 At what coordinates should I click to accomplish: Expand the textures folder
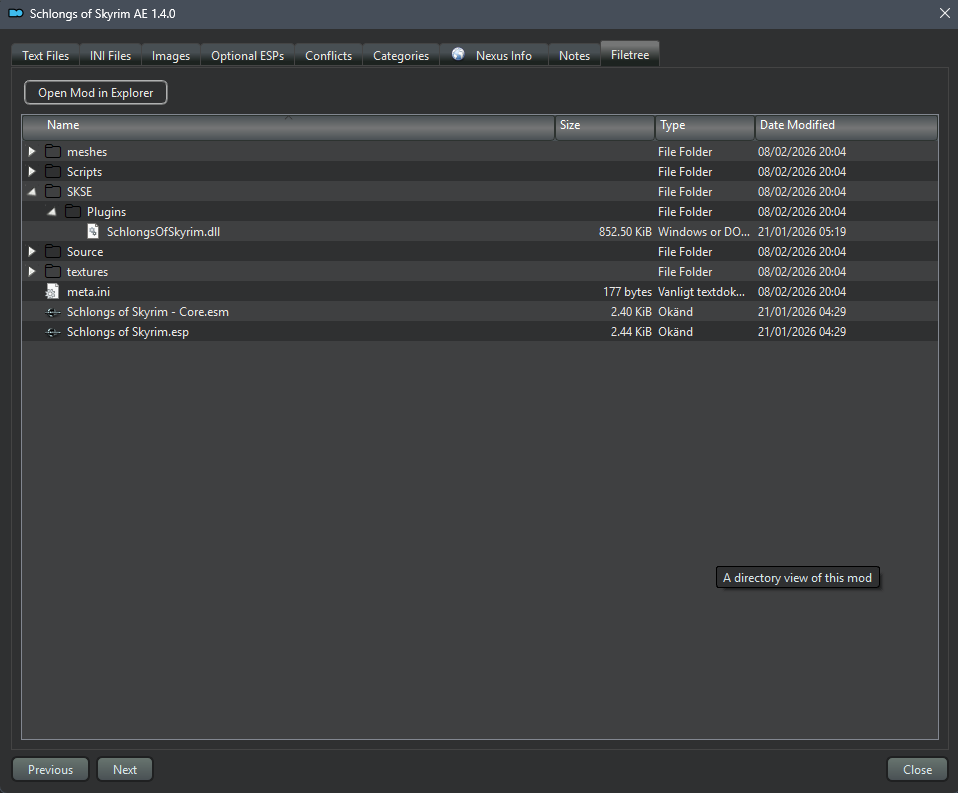(32, 271)
